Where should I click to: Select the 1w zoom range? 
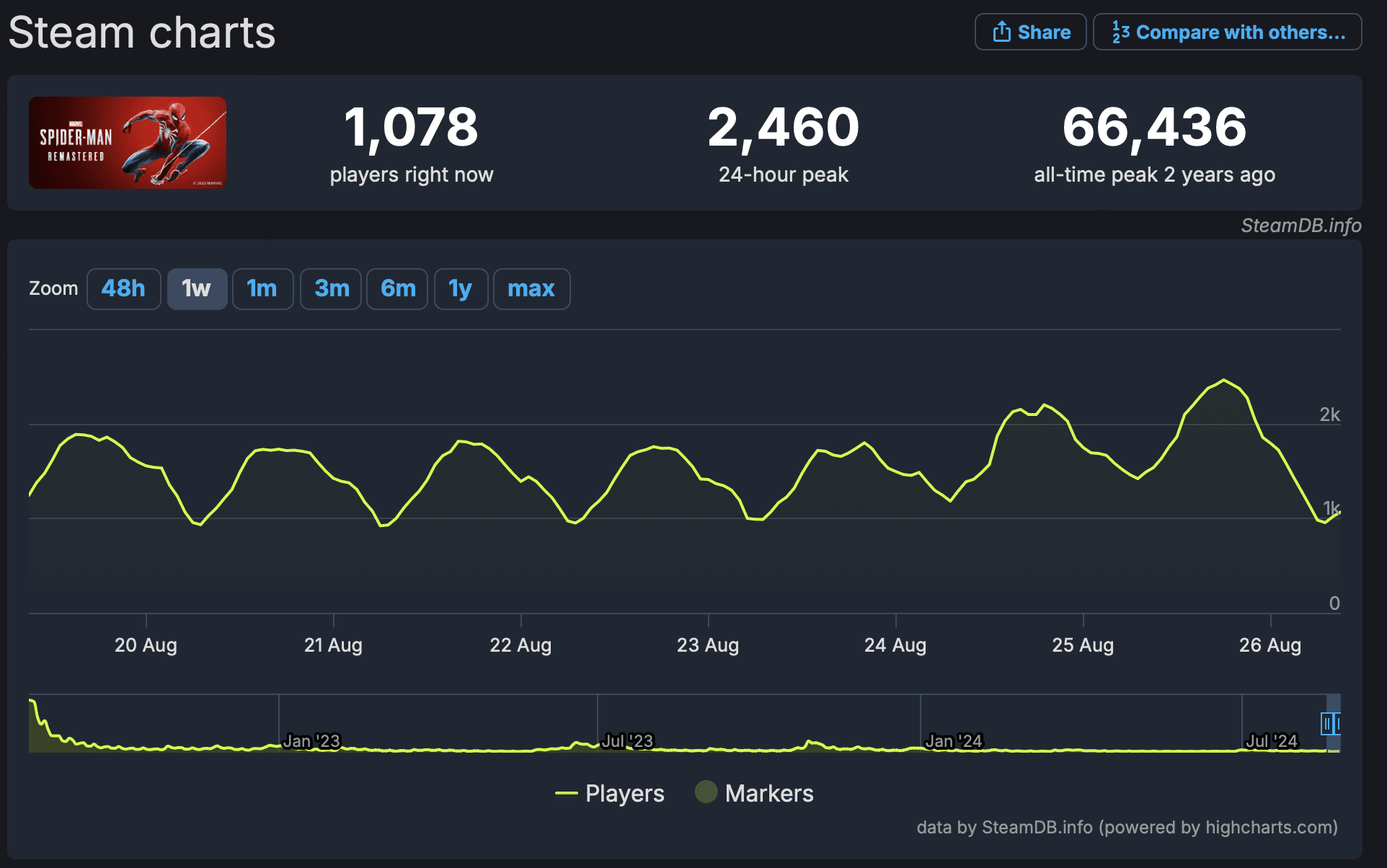197,288
